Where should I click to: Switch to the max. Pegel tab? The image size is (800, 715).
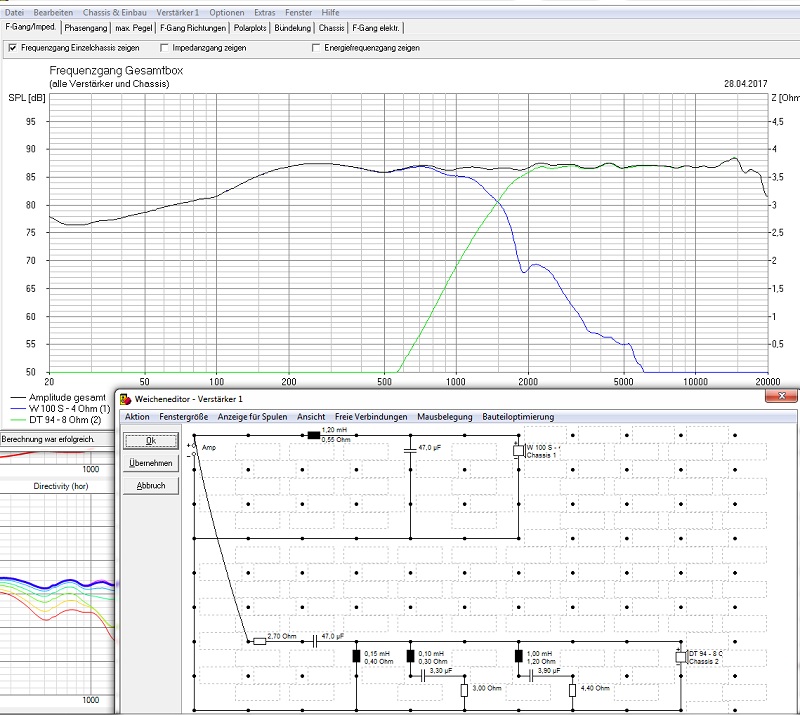(x=134, y=28)
